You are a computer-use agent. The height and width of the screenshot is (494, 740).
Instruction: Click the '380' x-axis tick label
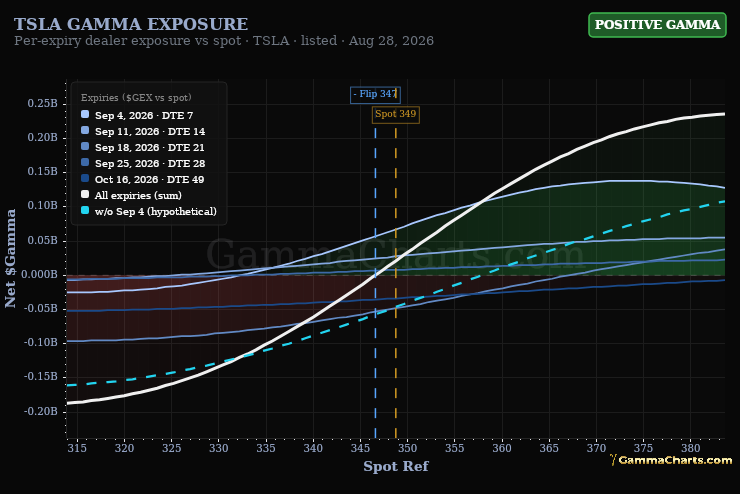click(x=690, y=448)
